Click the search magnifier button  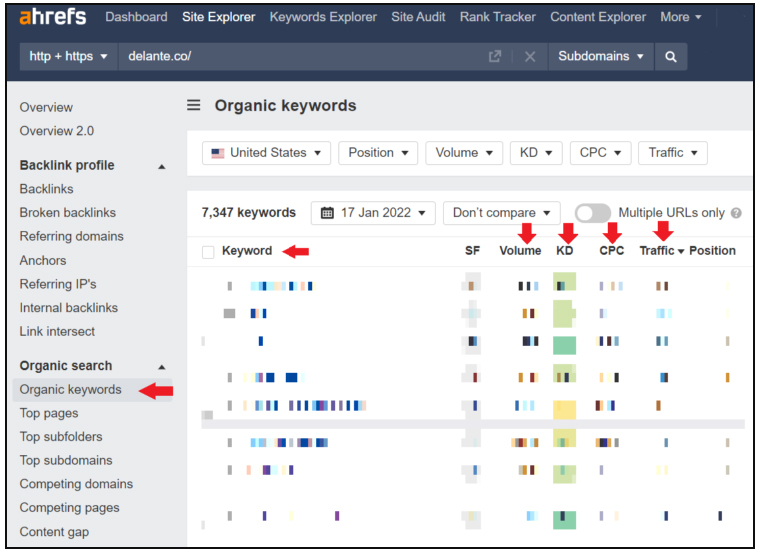point(670,57)
